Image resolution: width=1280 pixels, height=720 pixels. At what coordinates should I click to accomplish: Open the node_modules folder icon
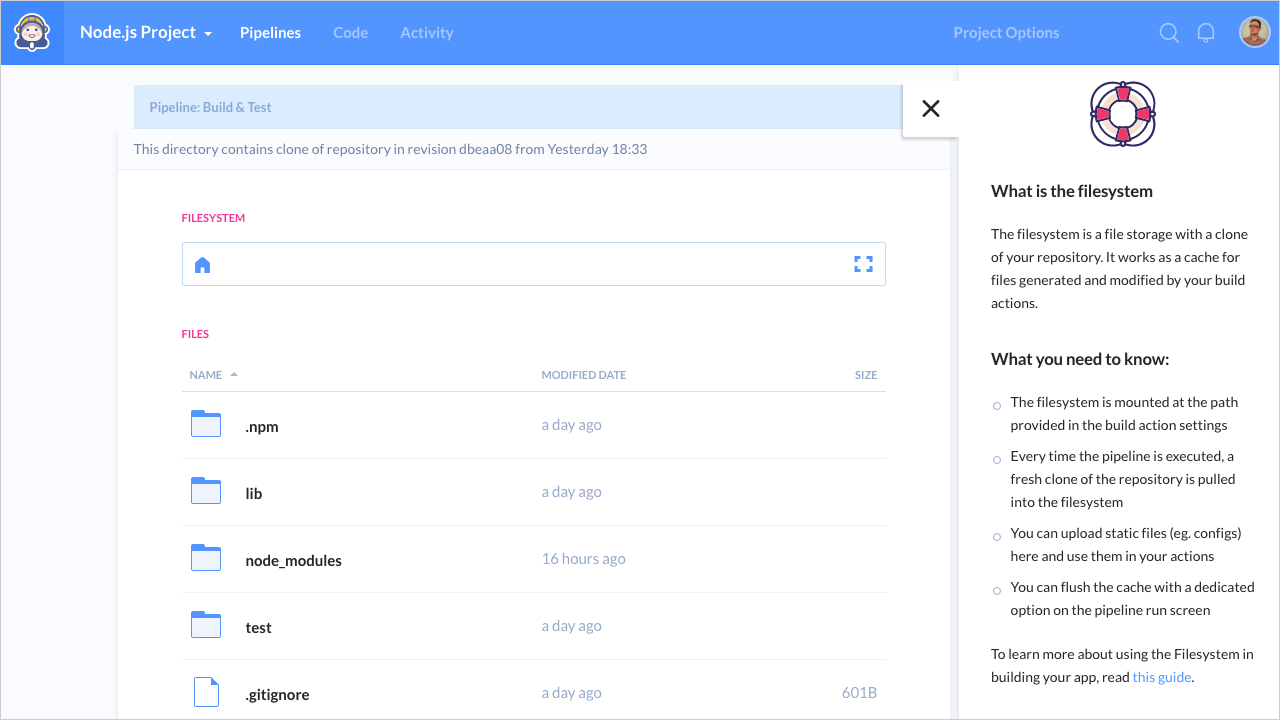(x=206, y=558)
